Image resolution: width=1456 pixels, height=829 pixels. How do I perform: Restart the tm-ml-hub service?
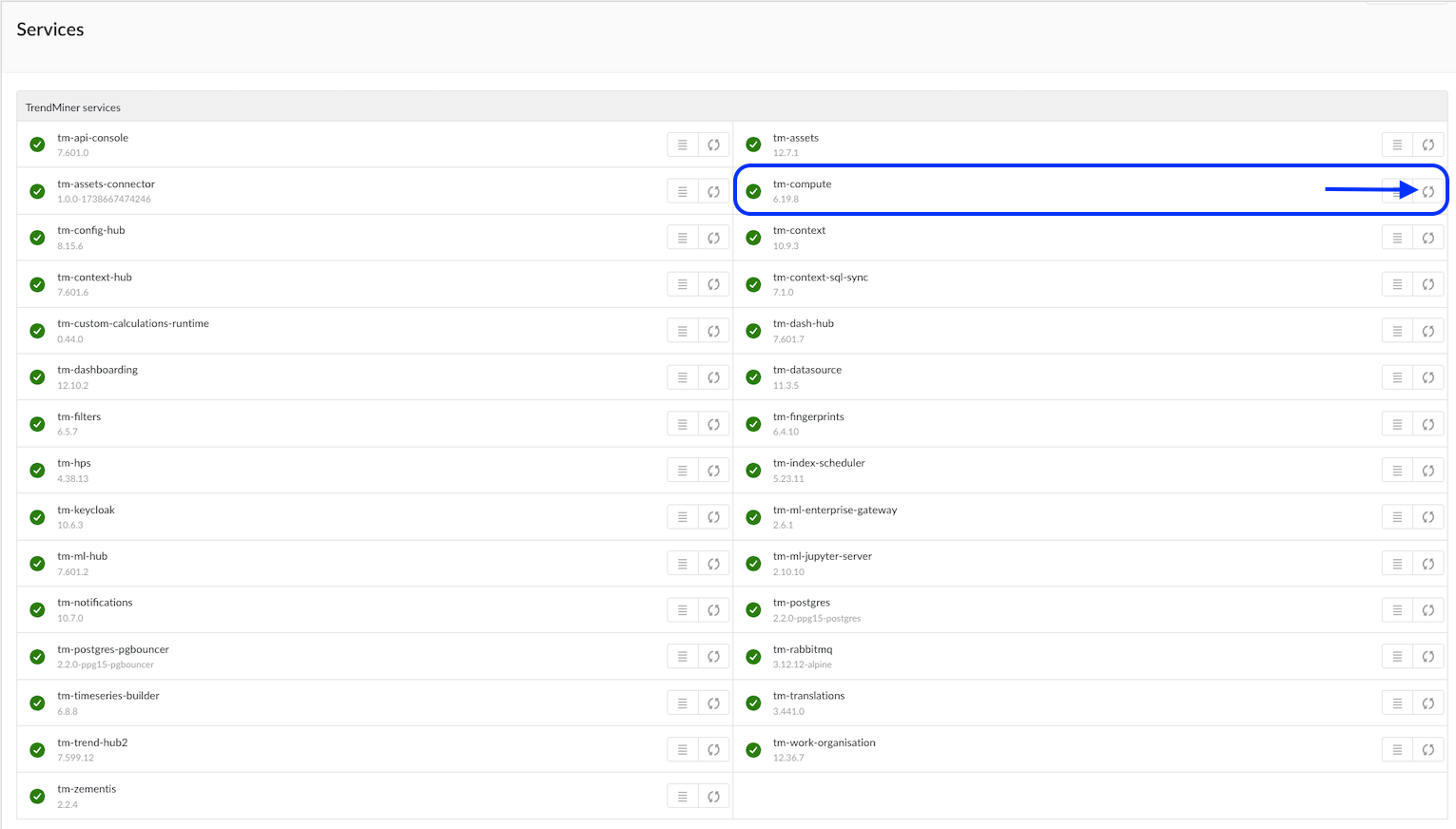(x=713, y=564)
